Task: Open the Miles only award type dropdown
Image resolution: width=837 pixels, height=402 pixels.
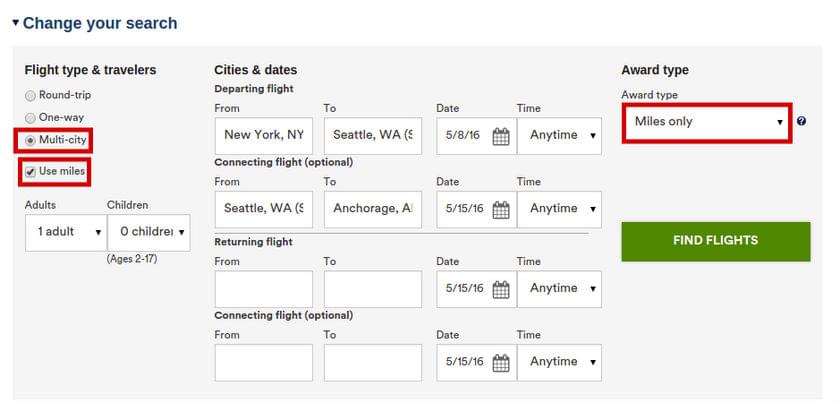Action: tap(707, 122)
